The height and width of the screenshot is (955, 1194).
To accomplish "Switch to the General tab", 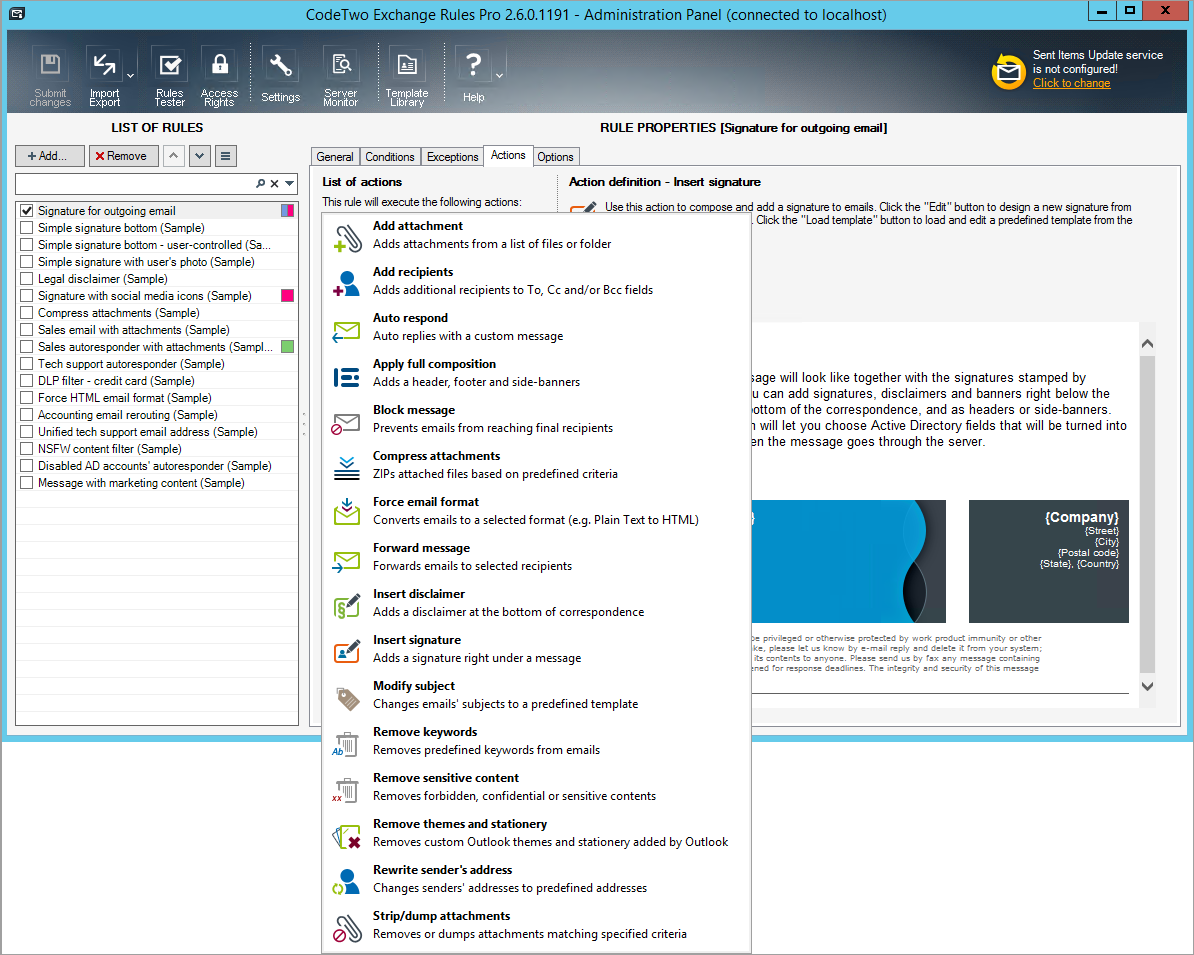I will (335, 157).
